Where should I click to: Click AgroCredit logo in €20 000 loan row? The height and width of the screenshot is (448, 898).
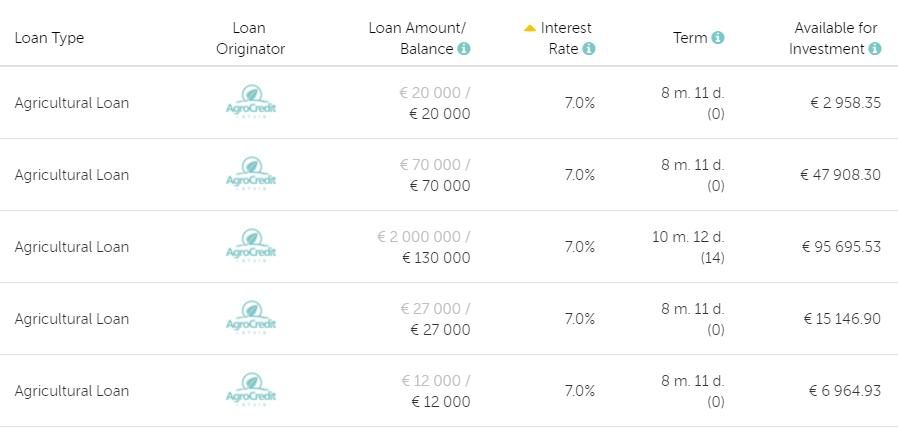tap(251, 103)
